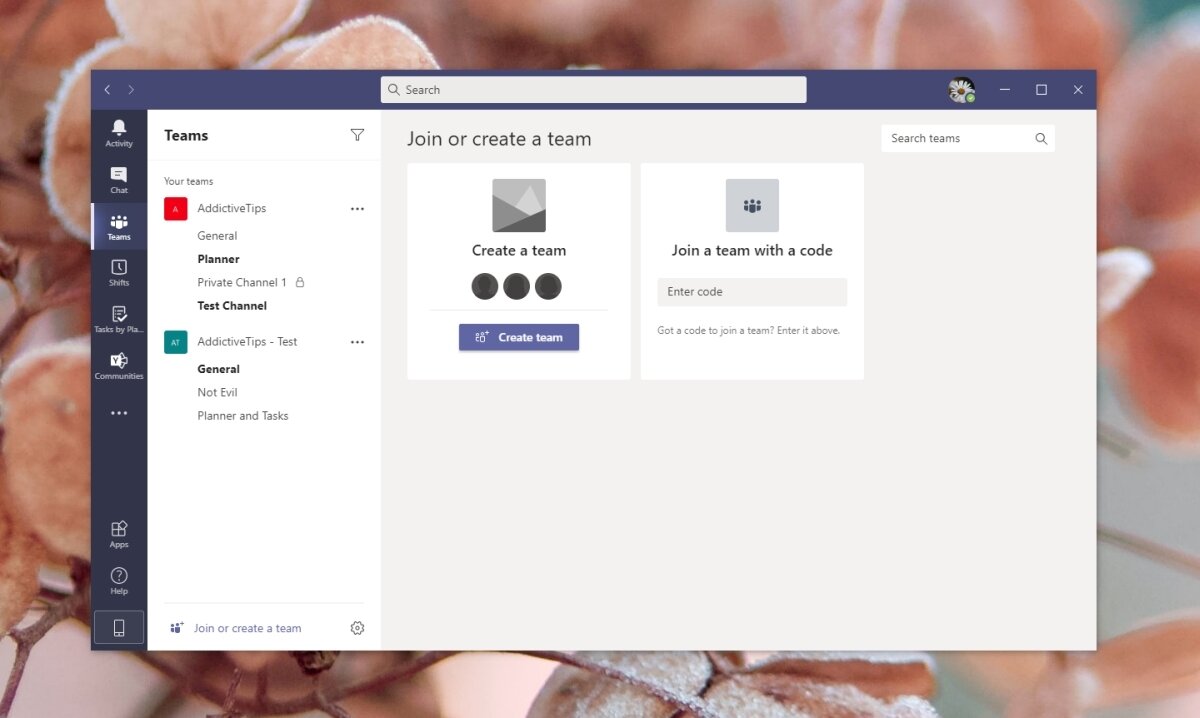Click the red AddictiveTips team avatar

click(176, 208)
